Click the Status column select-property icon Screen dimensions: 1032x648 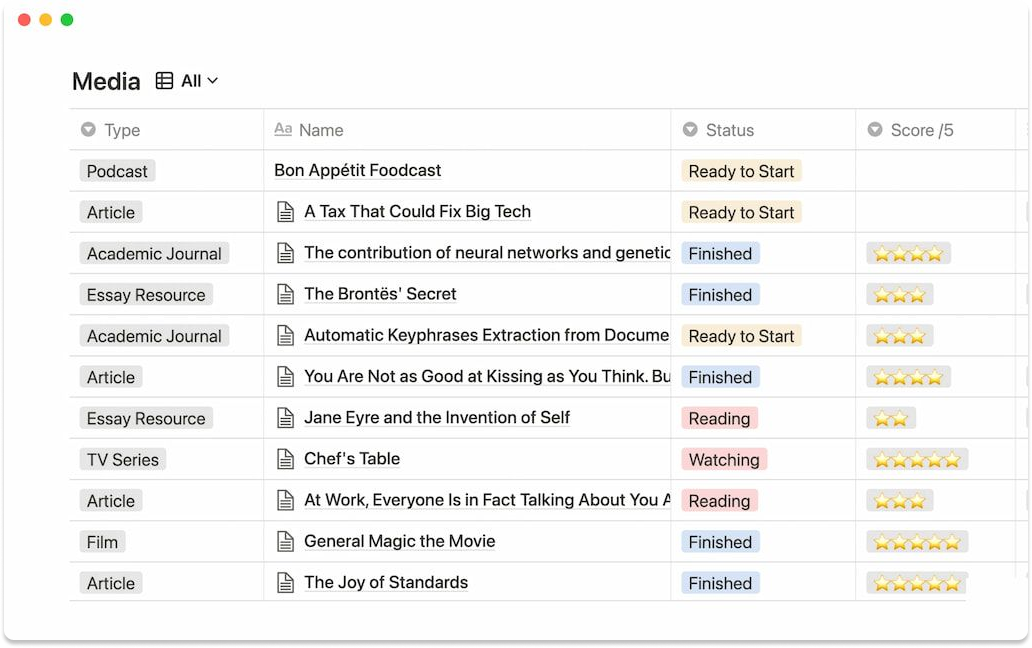pos(689,130)
